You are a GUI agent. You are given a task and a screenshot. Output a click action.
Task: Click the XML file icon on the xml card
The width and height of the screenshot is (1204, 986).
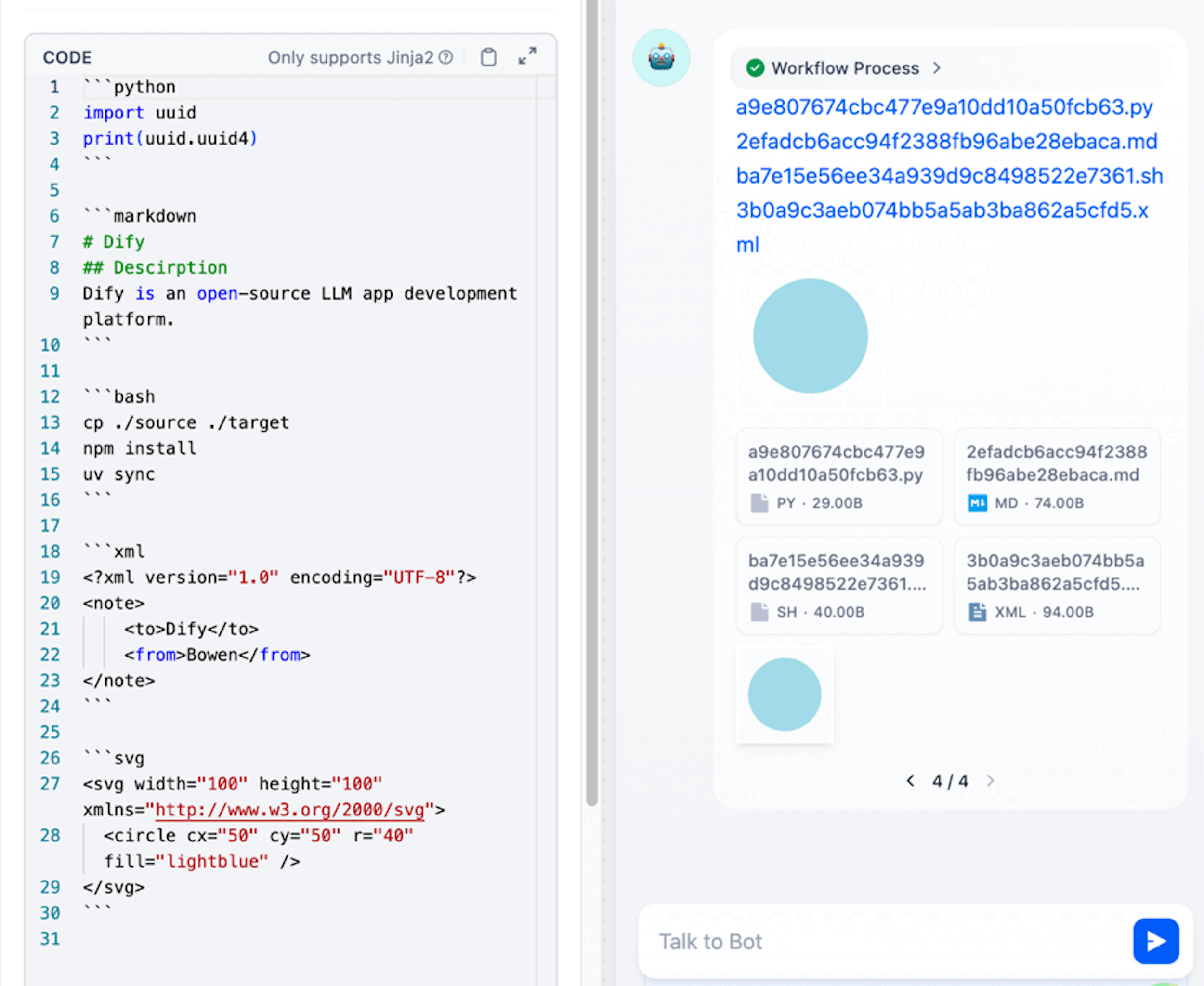click(x=977, y=612)
